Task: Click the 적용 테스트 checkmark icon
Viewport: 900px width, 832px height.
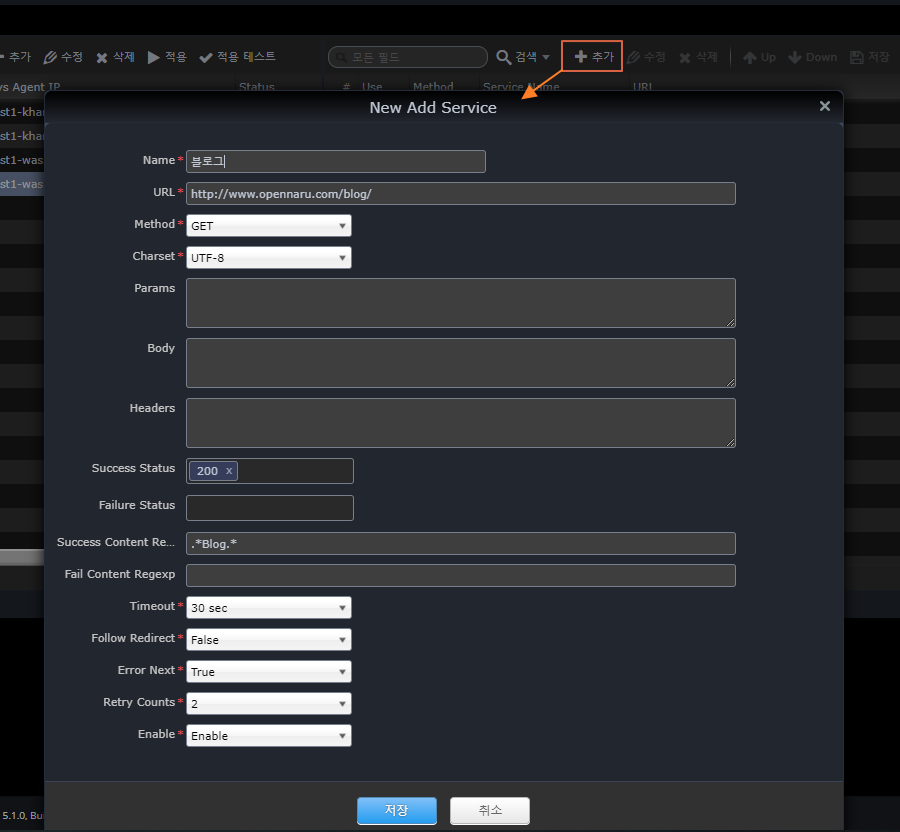Action: (206, 57)
